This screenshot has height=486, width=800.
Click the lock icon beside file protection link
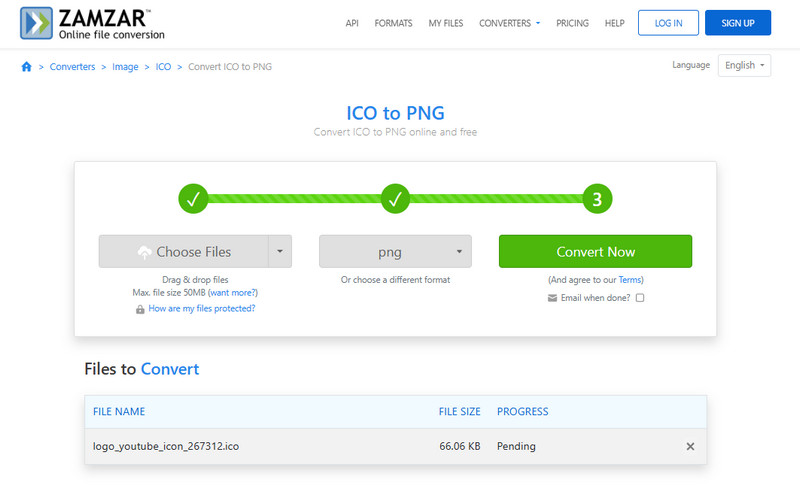140,309
